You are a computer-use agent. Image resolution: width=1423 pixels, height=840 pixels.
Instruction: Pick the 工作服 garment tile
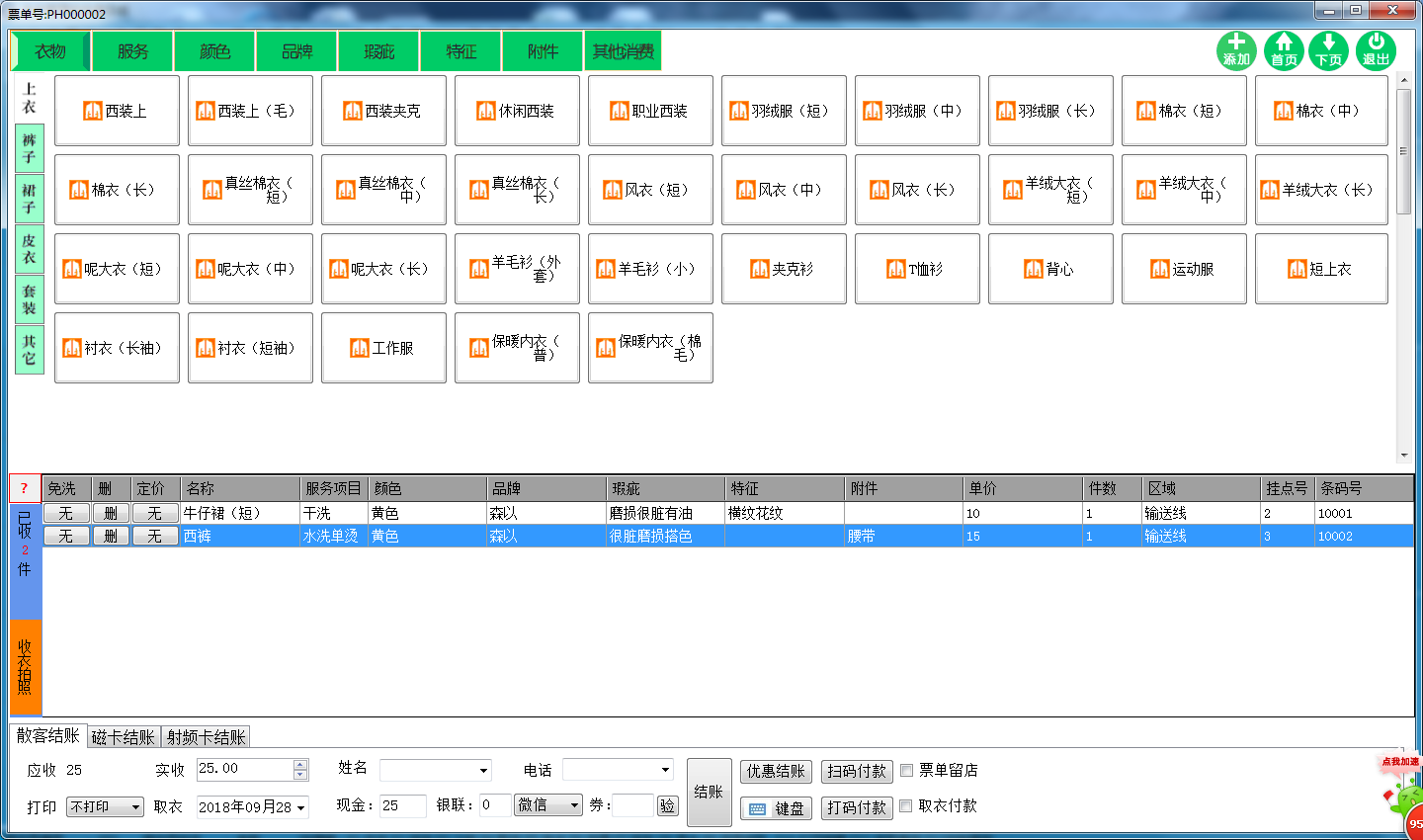point(383,348)
